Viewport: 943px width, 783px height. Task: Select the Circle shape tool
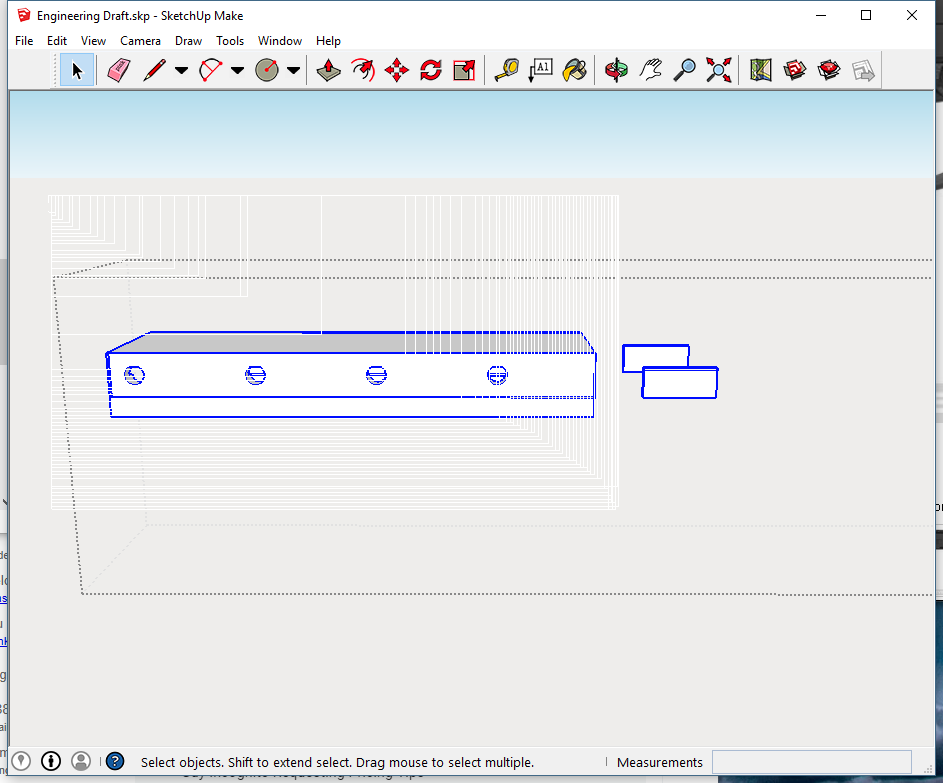(267, 70)
